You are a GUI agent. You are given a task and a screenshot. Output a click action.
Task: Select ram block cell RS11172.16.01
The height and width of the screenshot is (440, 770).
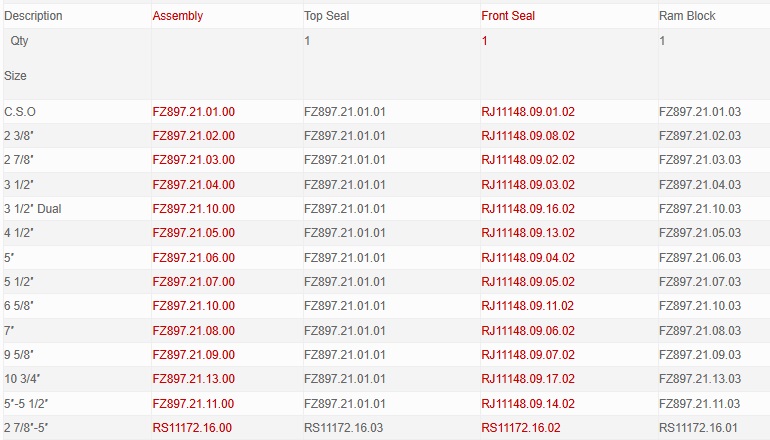(x=699, y=427)
